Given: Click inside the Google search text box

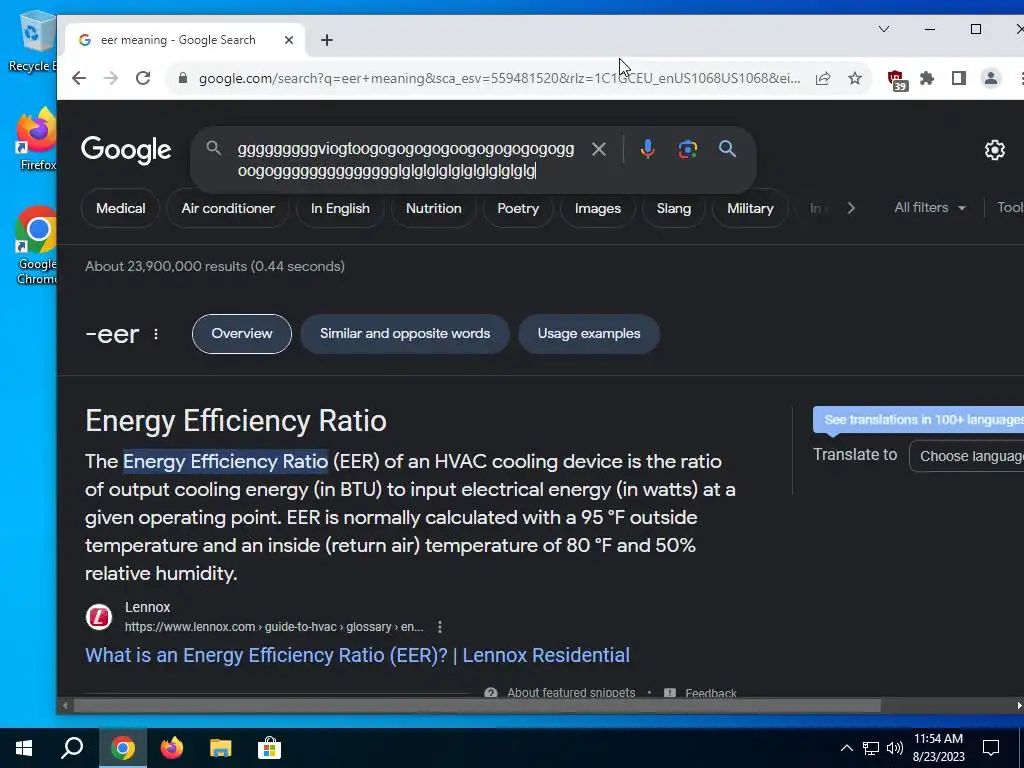Looking at the screenshot, I should point(405,160).
